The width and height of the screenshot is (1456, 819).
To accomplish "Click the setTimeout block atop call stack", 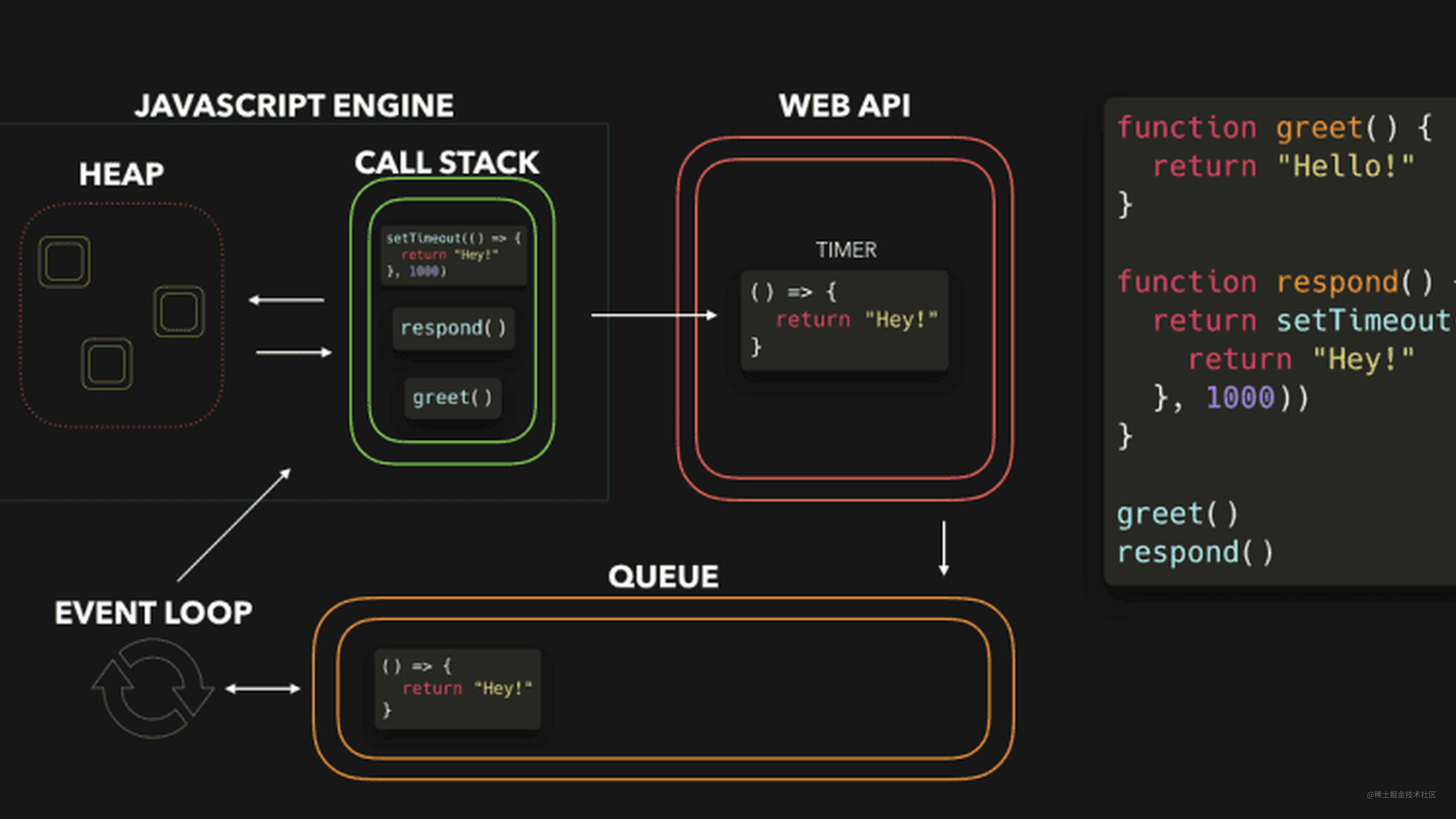I will [453, 255].
